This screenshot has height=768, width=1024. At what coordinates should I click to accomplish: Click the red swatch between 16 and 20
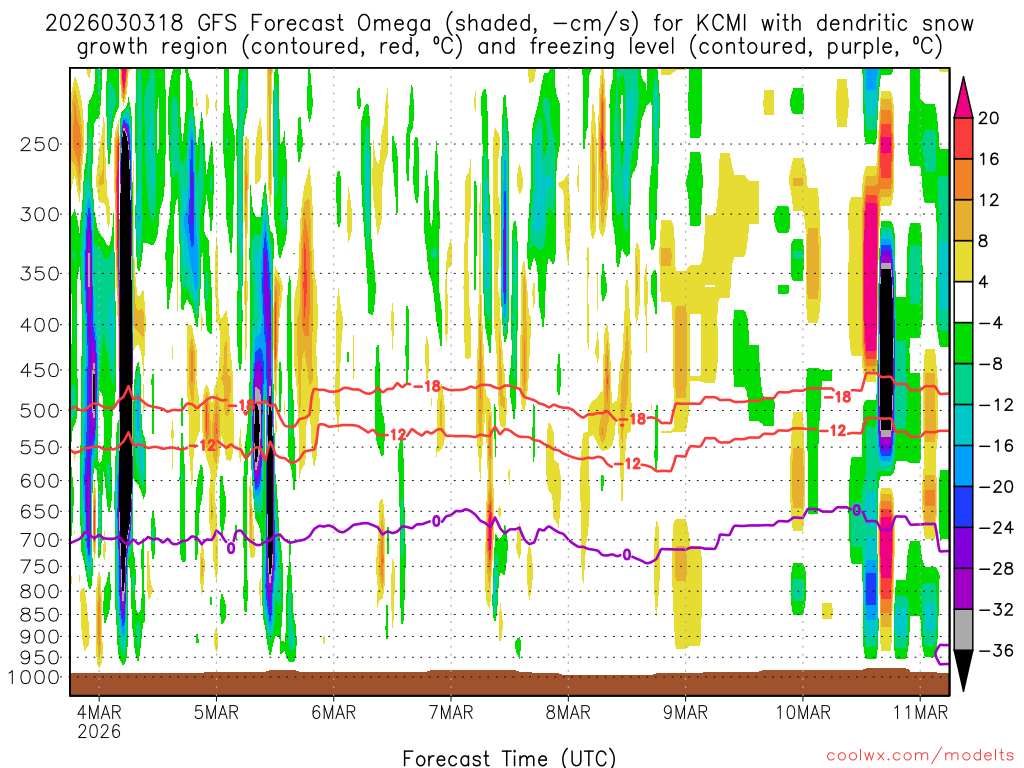963,138
